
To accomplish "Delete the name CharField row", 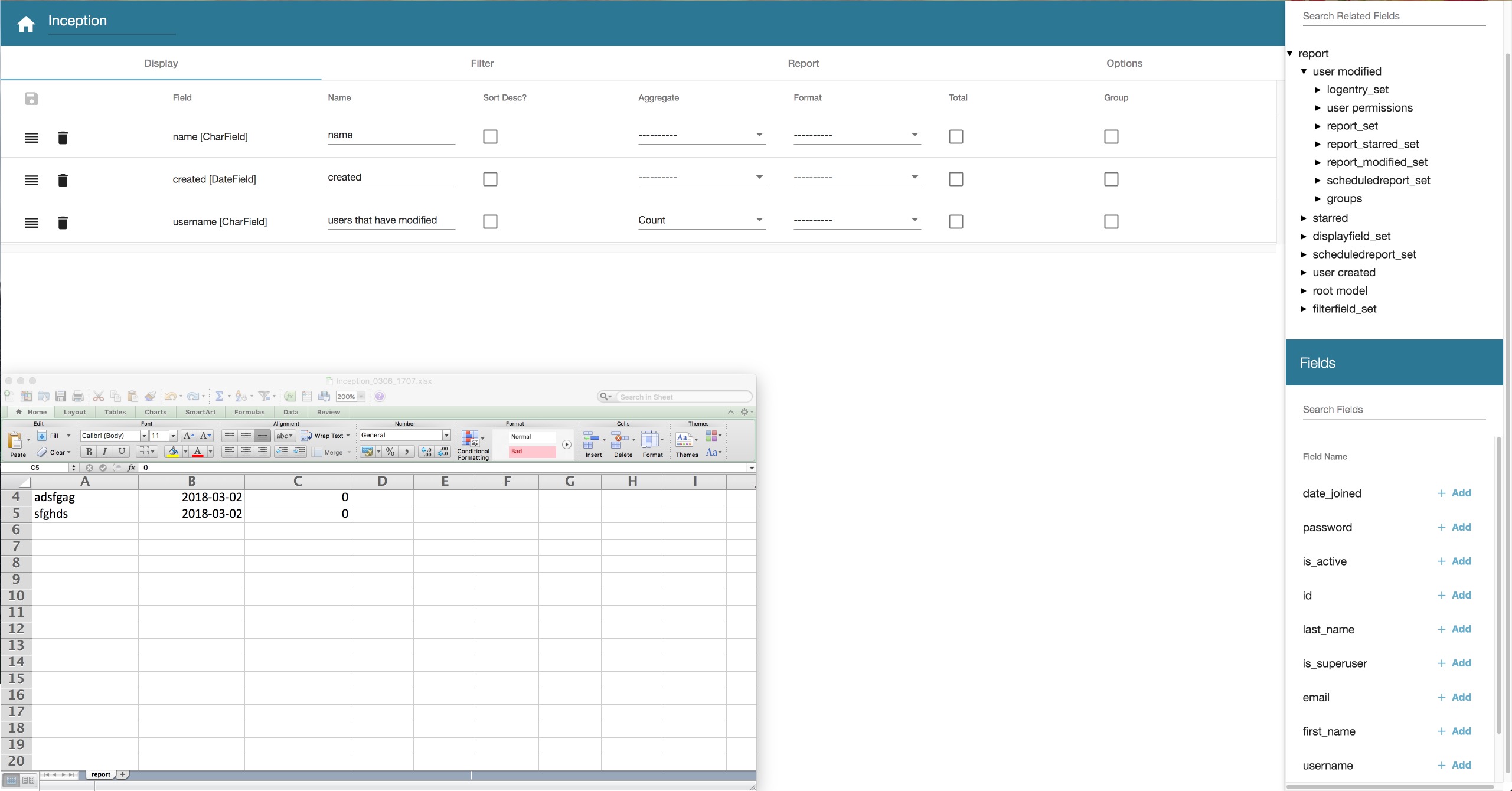I will [63, 138].
